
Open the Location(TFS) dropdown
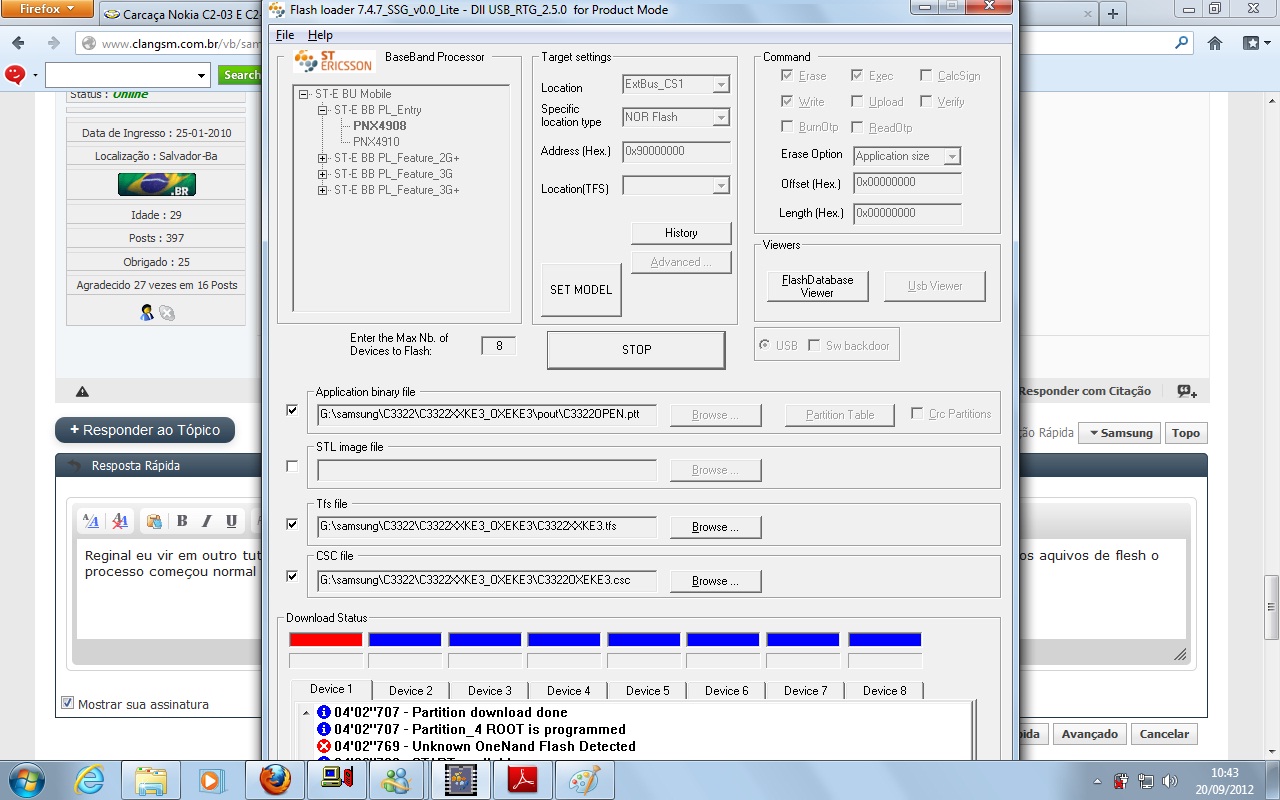(720, 186)
